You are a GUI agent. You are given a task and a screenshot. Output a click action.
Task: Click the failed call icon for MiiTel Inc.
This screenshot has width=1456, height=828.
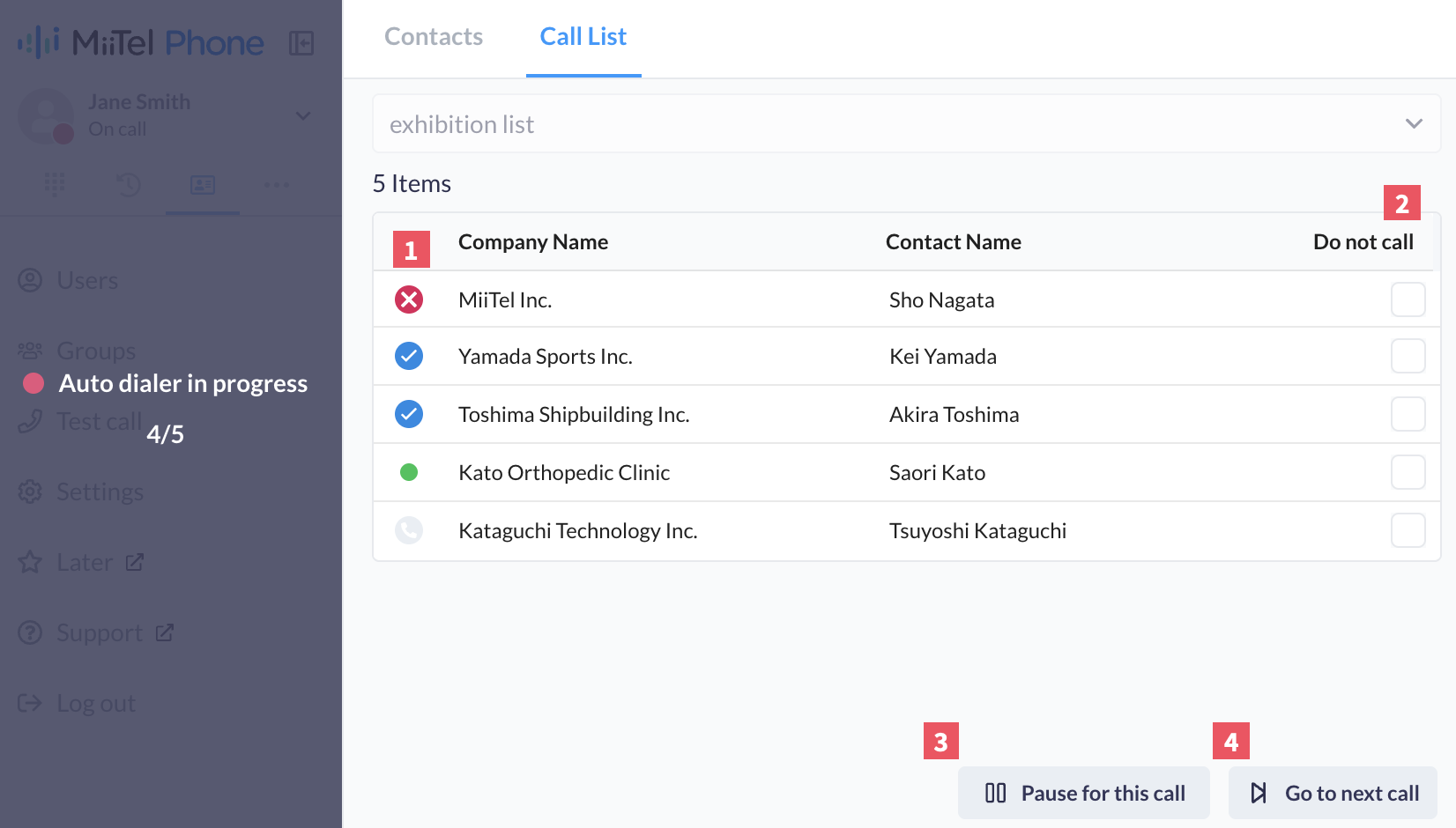pos(409,299)
